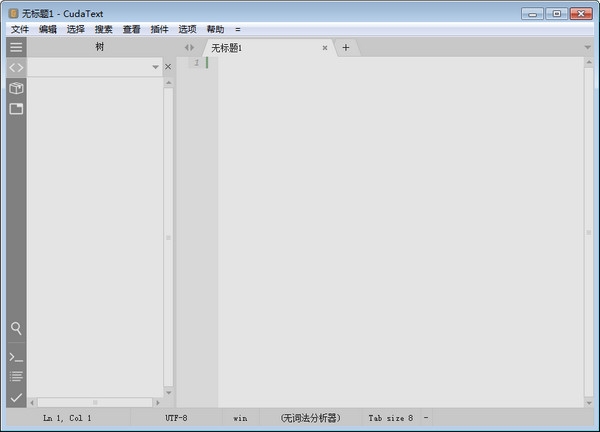This screenshot has width=600, height=432.
Task: Close the CudaText window
Action: coord(581,14)
